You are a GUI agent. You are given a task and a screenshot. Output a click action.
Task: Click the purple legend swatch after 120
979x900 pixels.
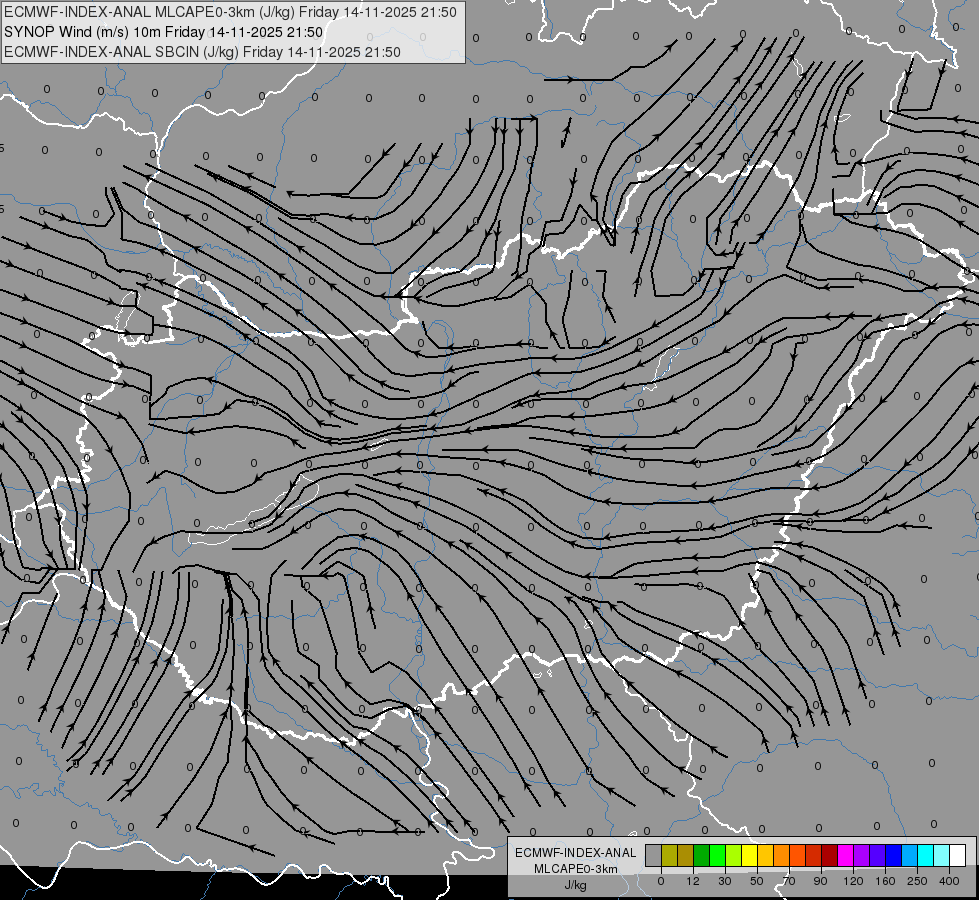[x=862, y=855]
